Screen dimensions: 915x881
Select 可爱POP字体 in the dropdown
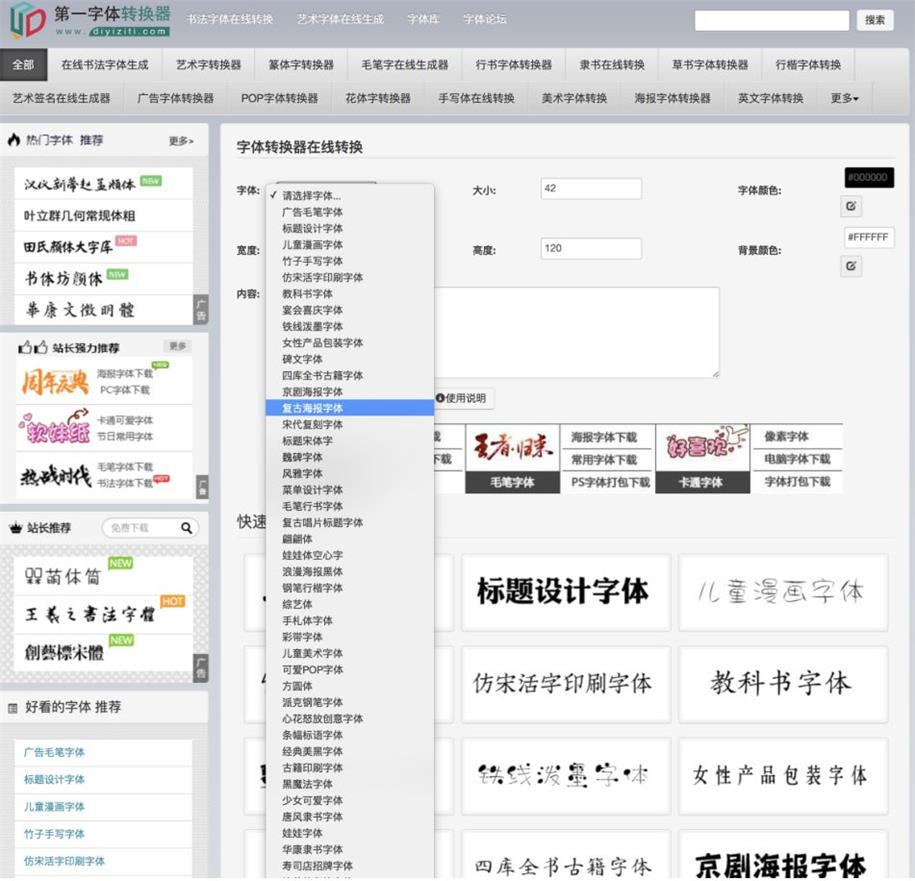[x=350, y=670]
